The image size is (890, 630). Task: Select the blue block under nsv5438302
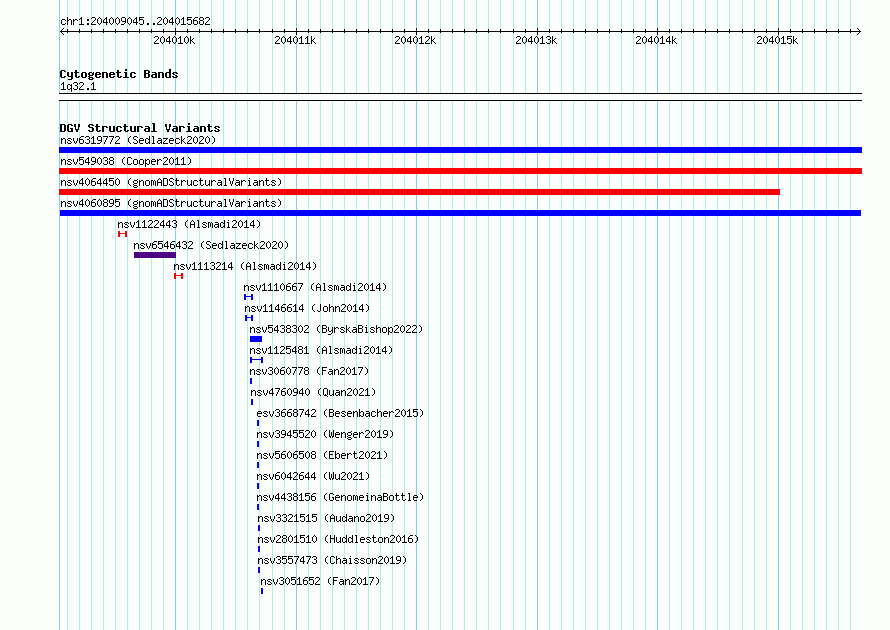pos(256,339)
